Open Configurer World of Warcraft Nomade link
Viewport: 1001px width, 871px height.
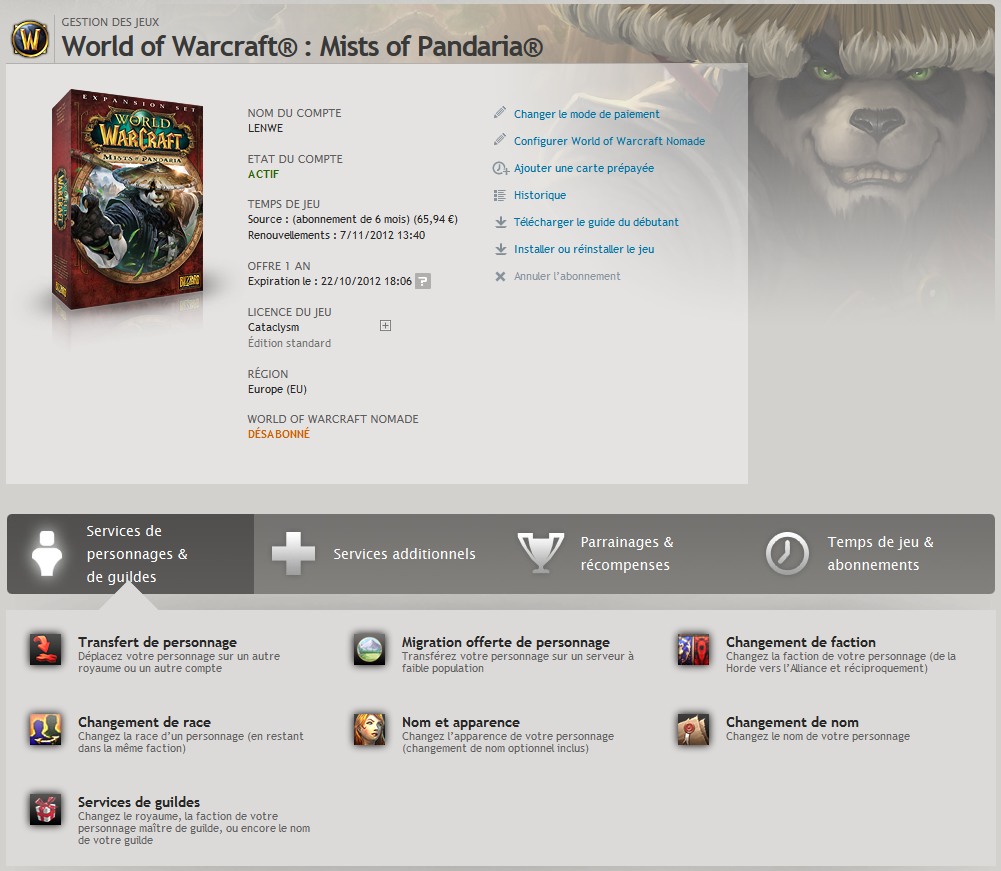pos(610,141)
